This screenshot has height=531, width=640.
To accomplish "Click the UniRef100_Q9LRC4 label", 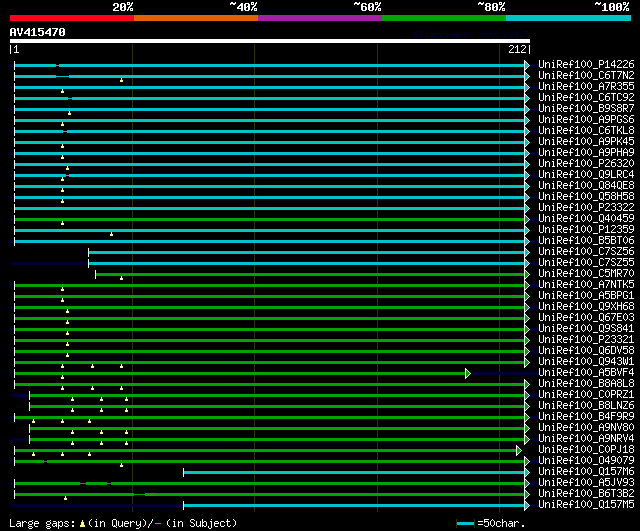I will 586,174.
